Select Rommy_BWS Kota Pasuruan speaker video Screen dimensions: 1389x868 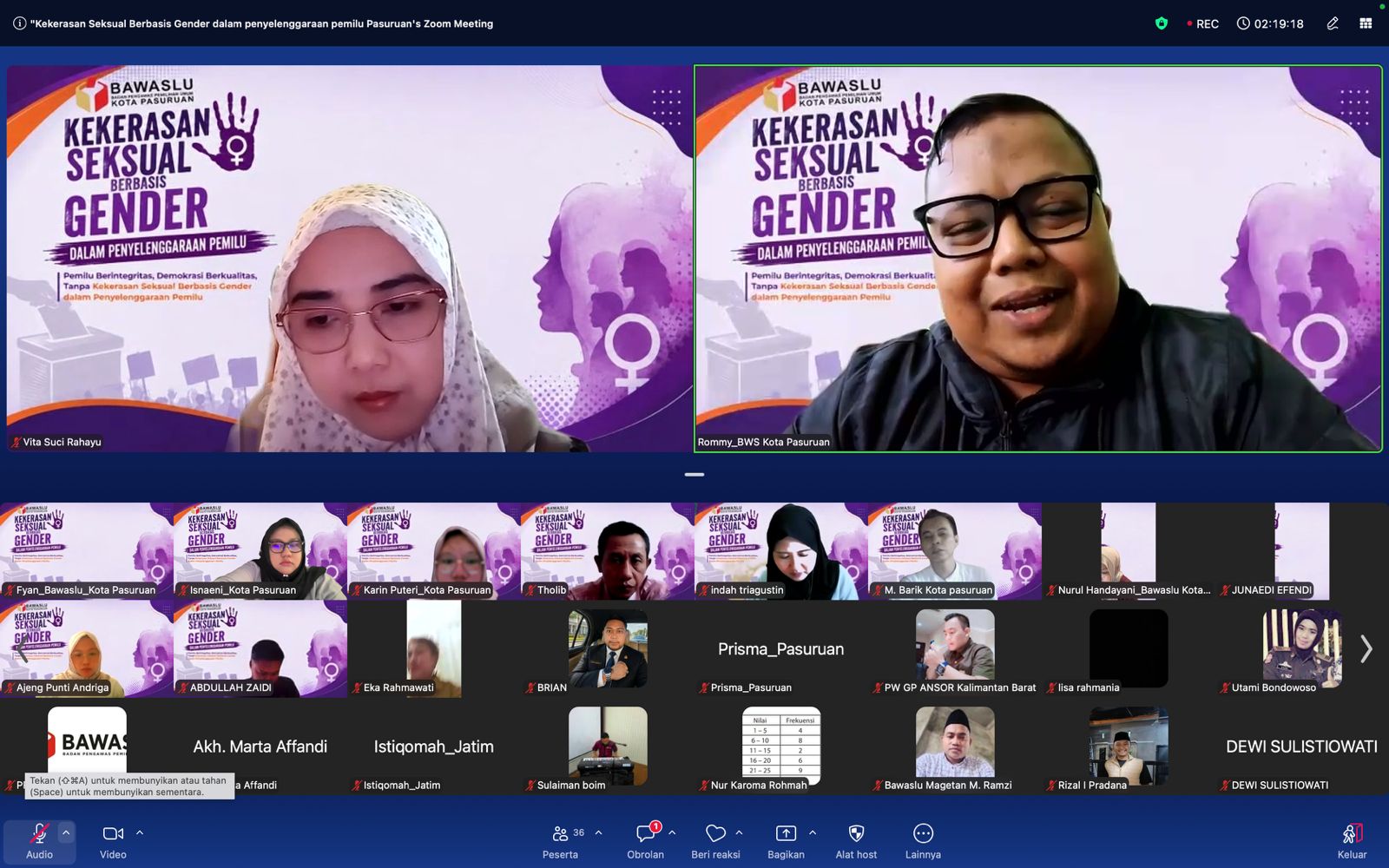coord(1038,259)
